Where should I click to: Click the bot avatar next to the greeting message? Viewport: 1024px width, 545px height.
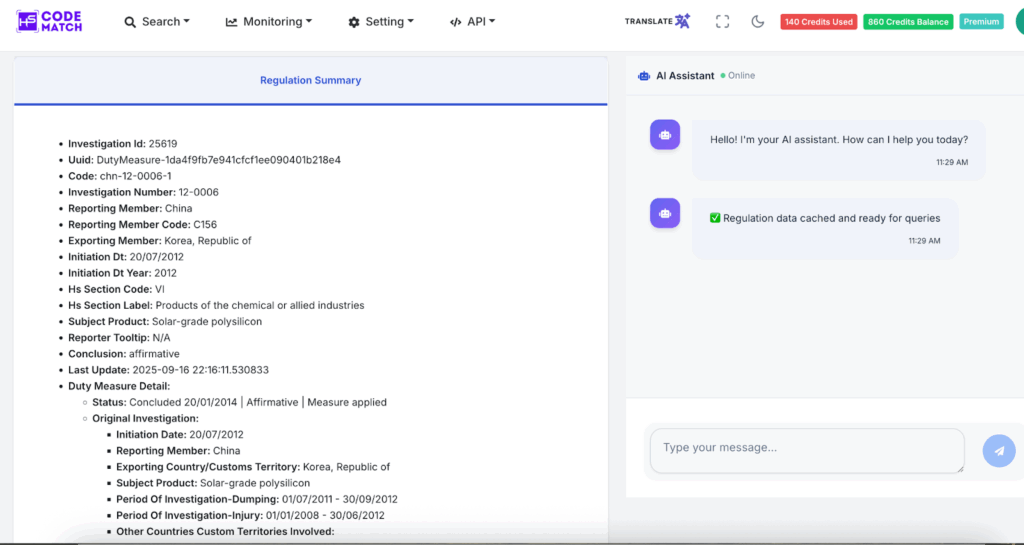click(665, 135)
